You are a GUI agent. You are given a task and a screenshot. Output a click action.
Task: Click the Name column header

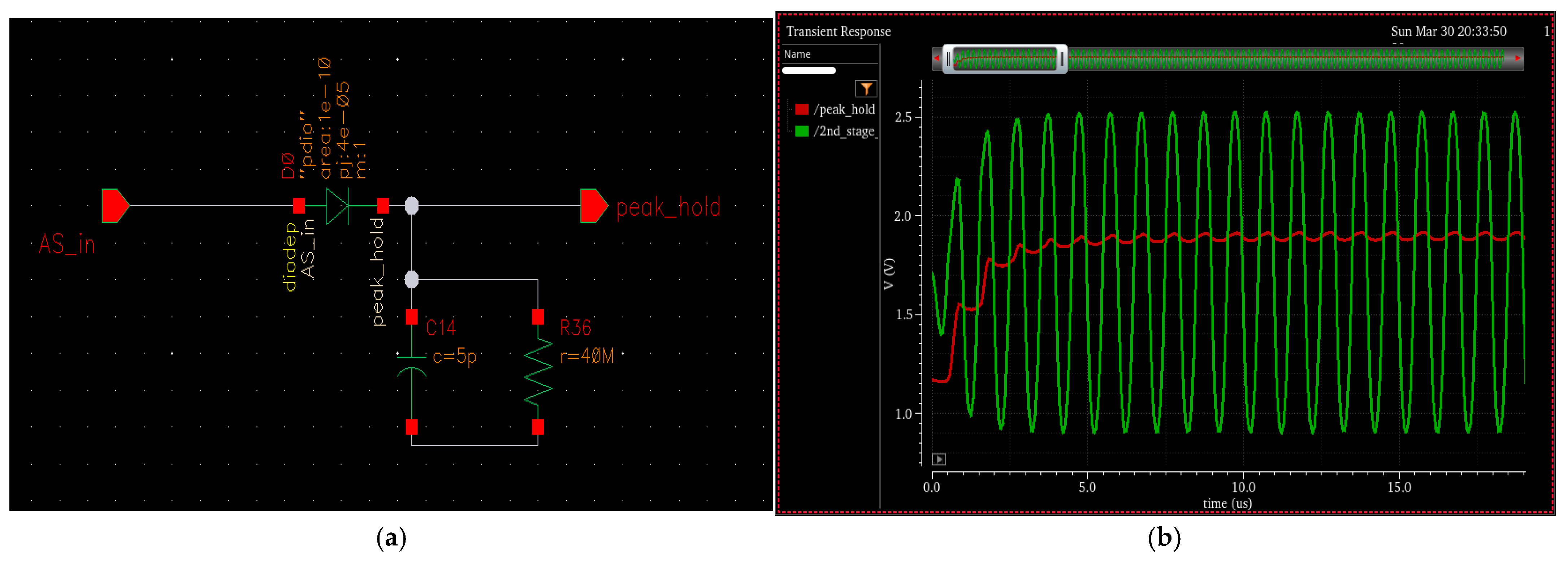(x=797, y=54)
